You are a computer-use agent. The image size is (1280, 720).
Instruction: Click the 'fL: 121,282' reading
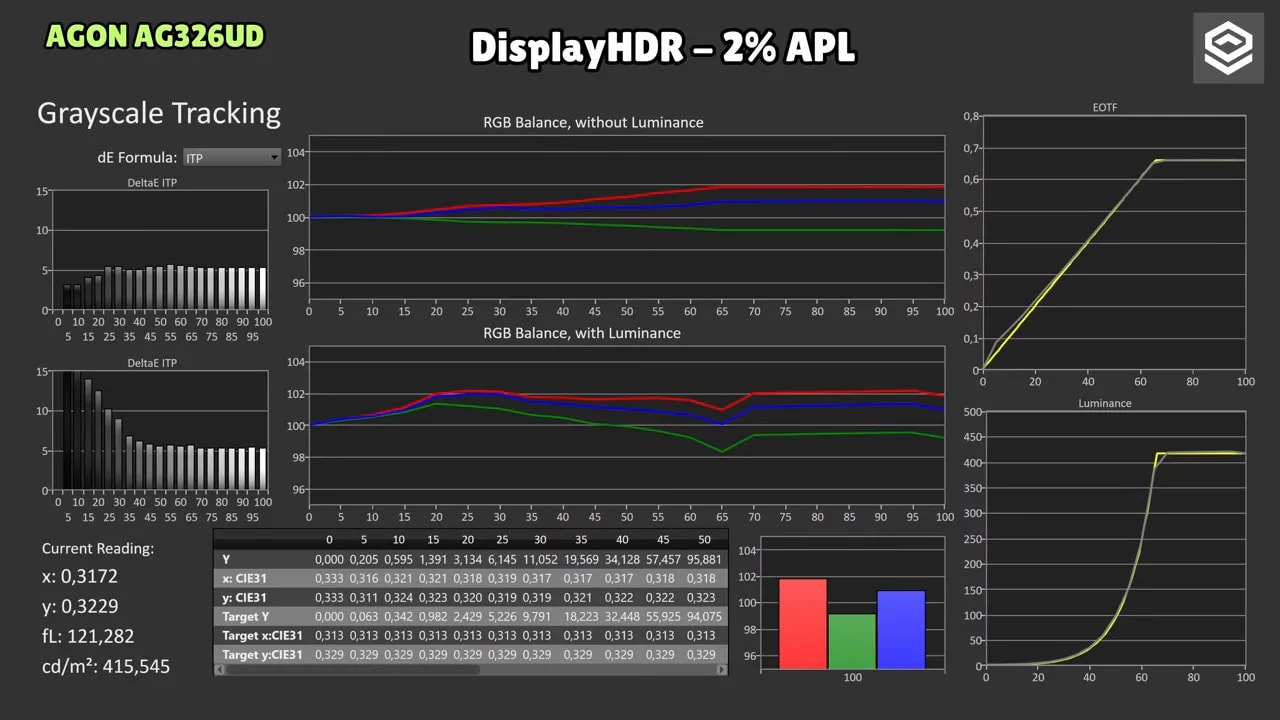point(88,636)
